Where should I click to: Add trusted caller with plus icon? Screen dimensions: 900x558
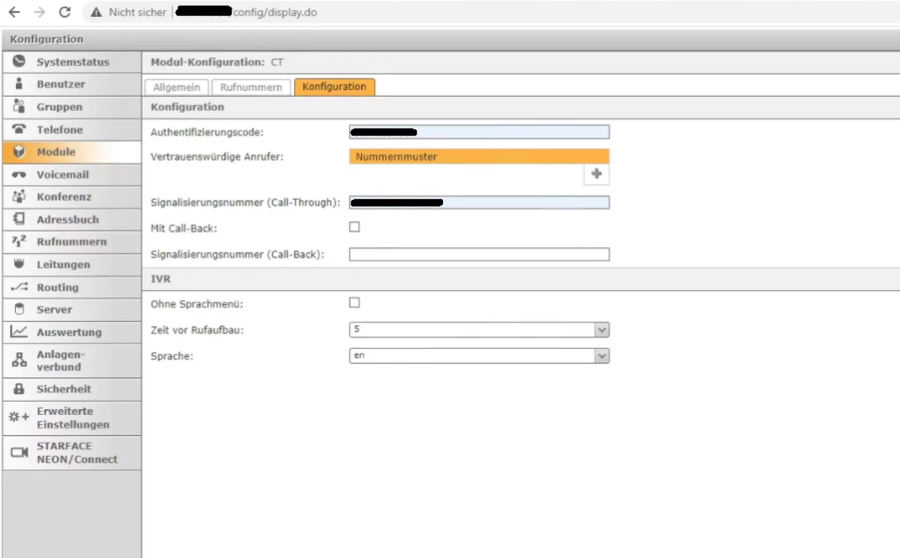597,174
